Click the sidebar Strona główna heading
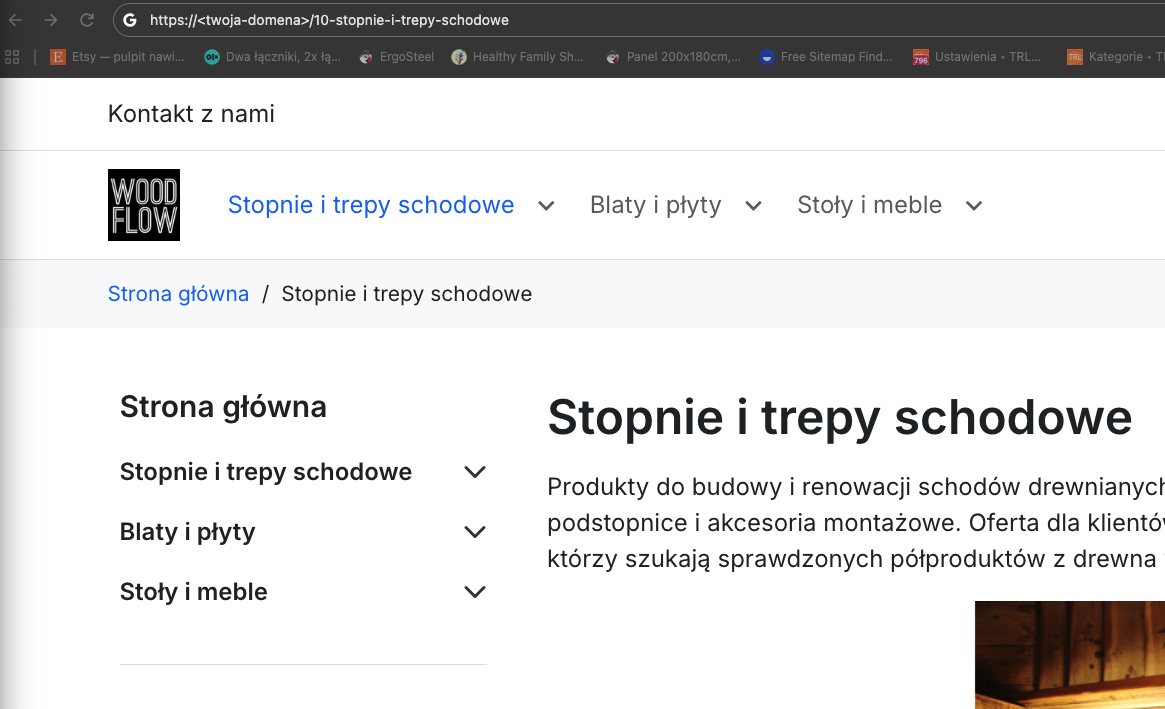The height and width of the screenshot is (709, 1165). click(223, 407)
